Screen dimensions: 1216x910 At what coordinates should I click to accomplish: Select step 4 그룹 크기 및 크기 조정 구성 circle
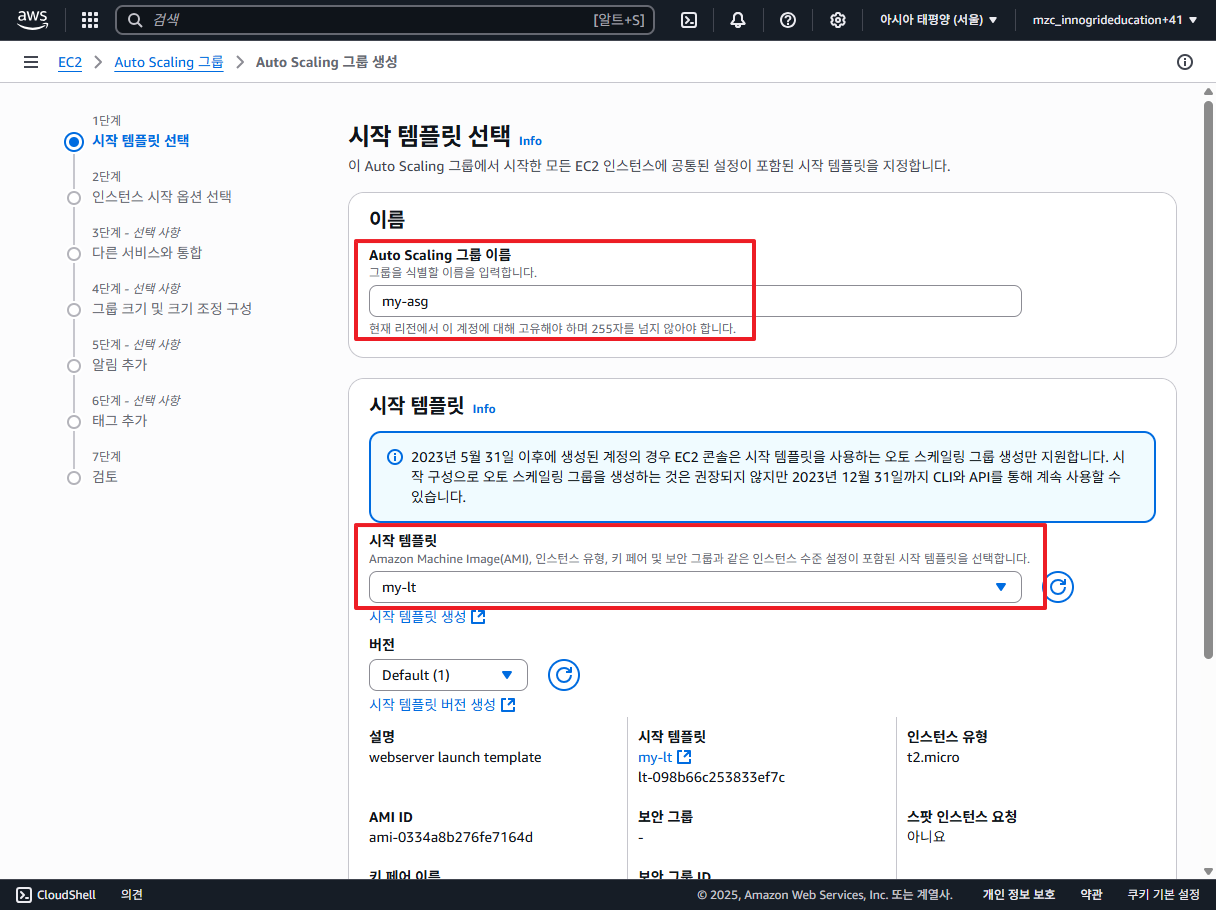[73, 310]
